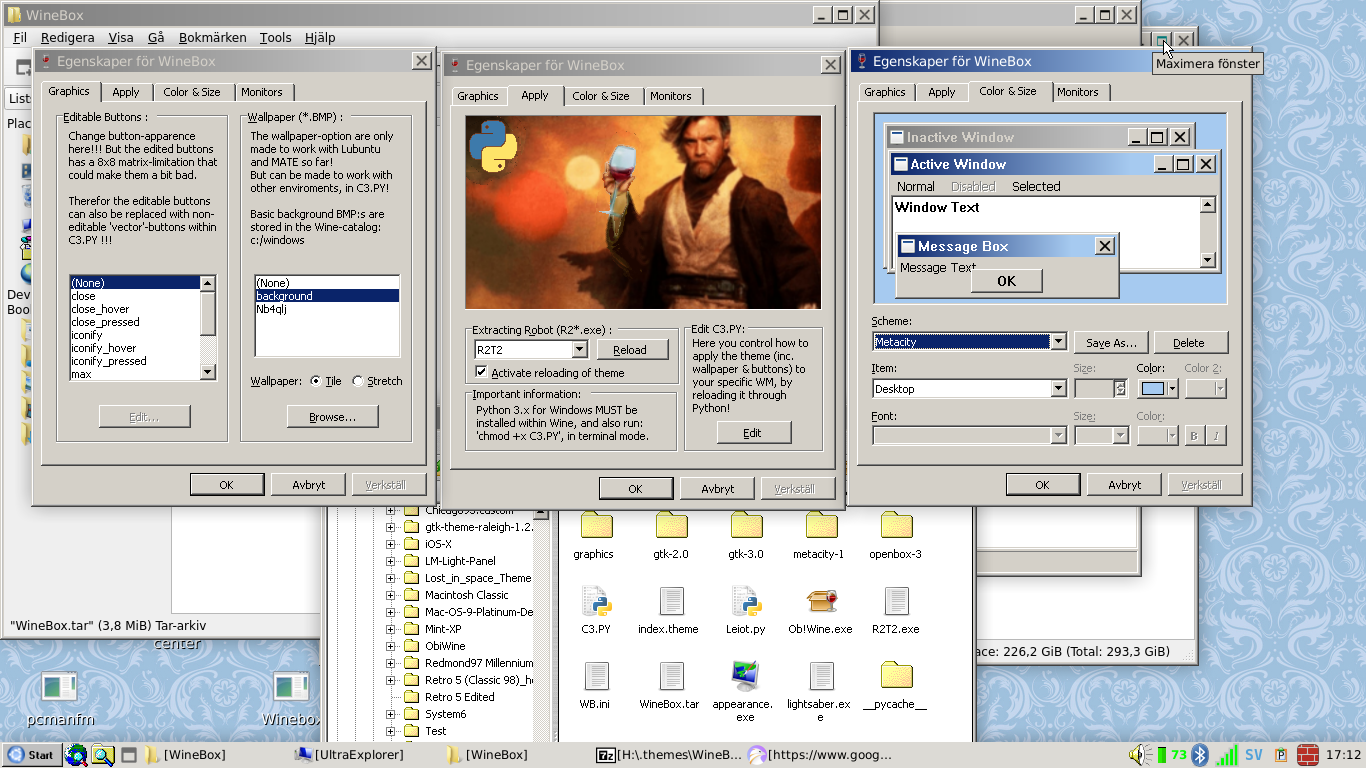The height and width of the screenshot is (768, 1366).
Task: Open the gtk-3.0 folder icon
Action: [746, 525]
